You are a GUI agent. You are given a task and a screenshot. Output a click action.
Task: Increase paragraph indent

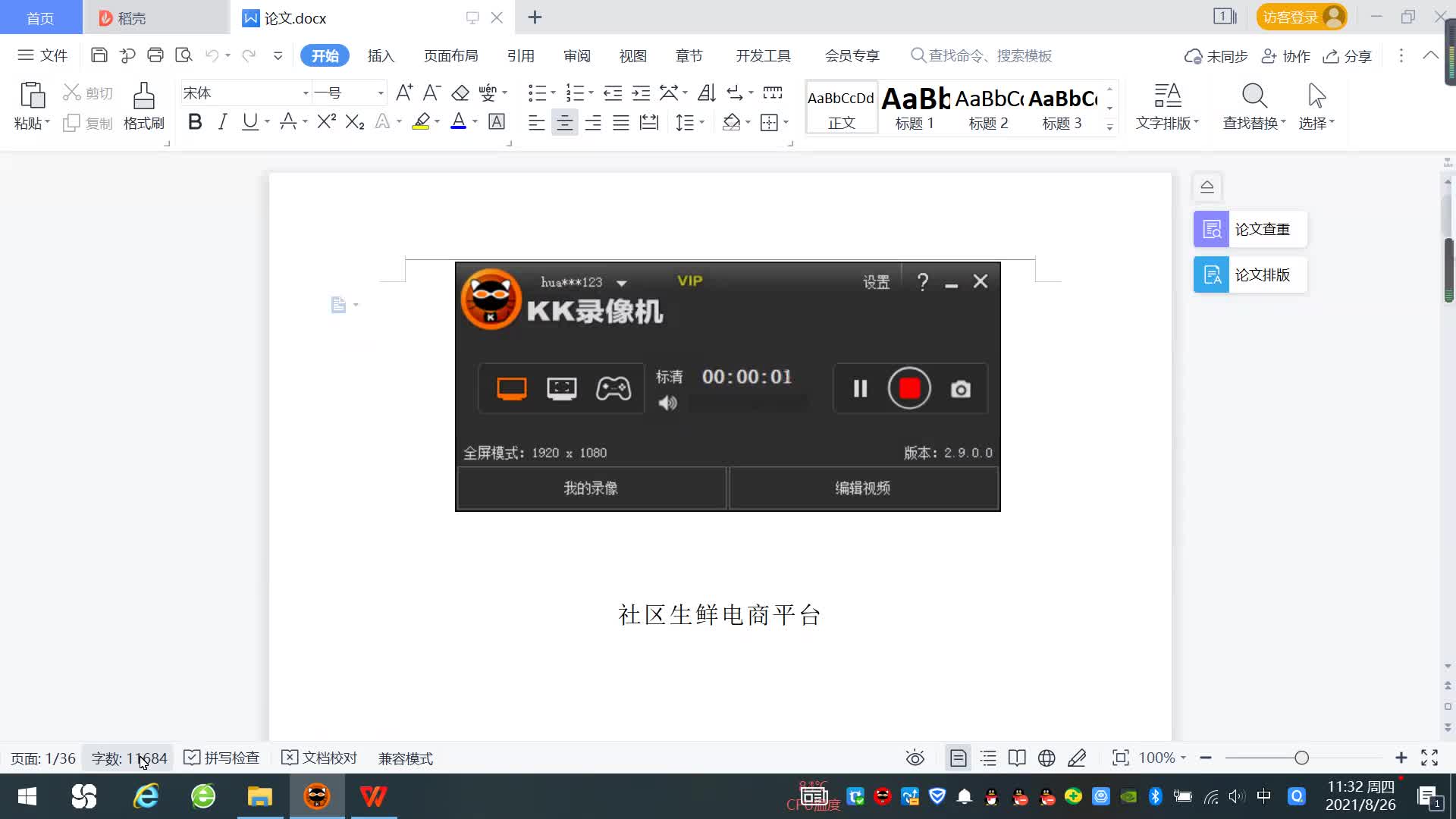pyautogui.click(x=642, y=93)
